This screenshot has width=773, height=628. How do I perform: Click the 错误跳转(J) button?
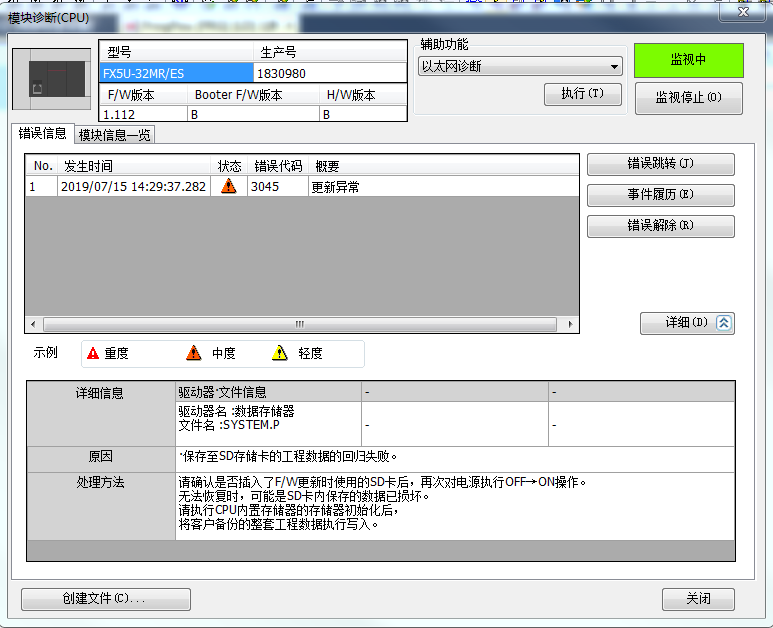(x=660, y=164)
